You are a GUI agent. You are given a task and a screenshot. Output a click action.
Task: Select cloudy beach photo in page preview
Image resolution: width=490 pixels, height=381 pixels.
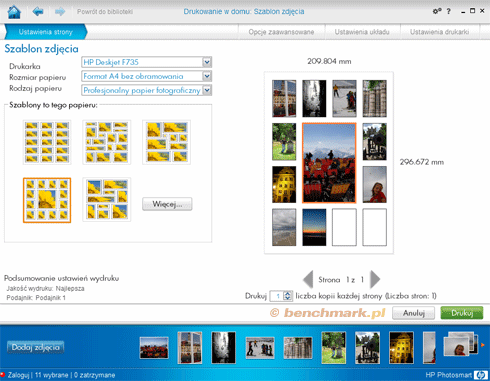pyautogui.click(x=284, y=227)
